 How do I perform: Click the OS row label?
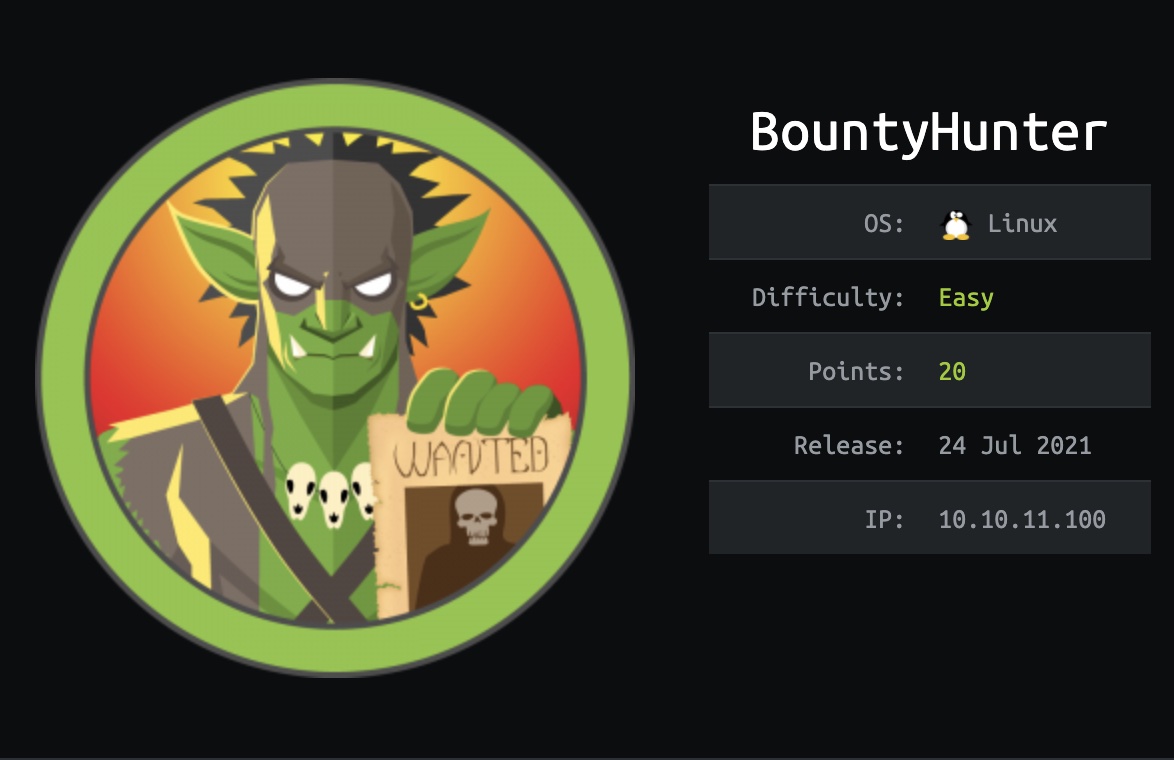[884, 223]
